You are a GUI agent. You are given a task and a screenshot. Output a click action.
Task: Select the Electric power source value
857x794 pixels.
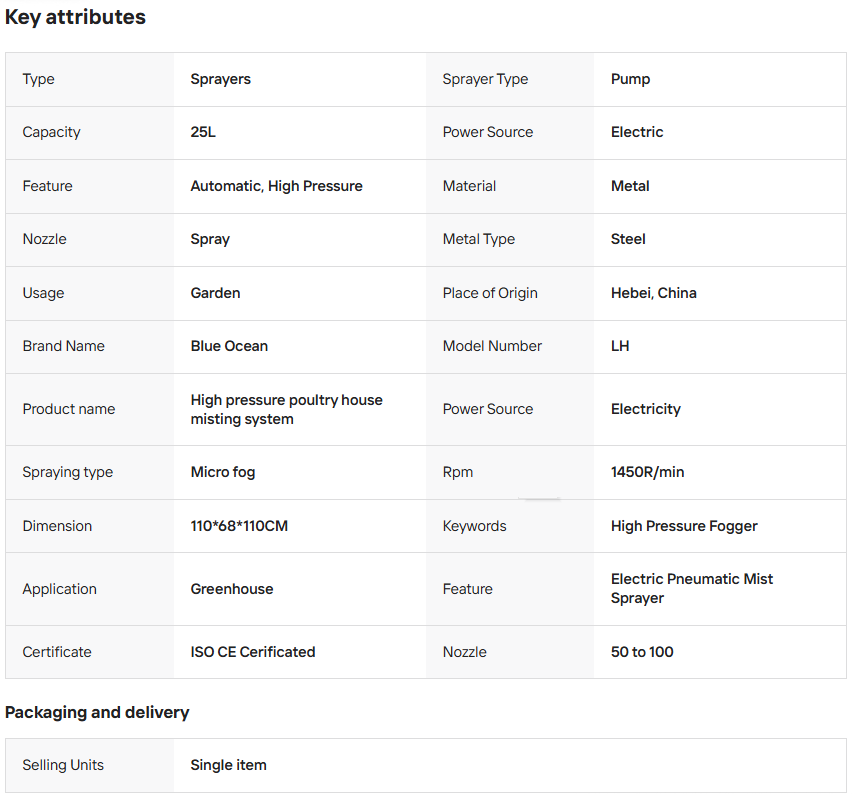tap(637, 132)
